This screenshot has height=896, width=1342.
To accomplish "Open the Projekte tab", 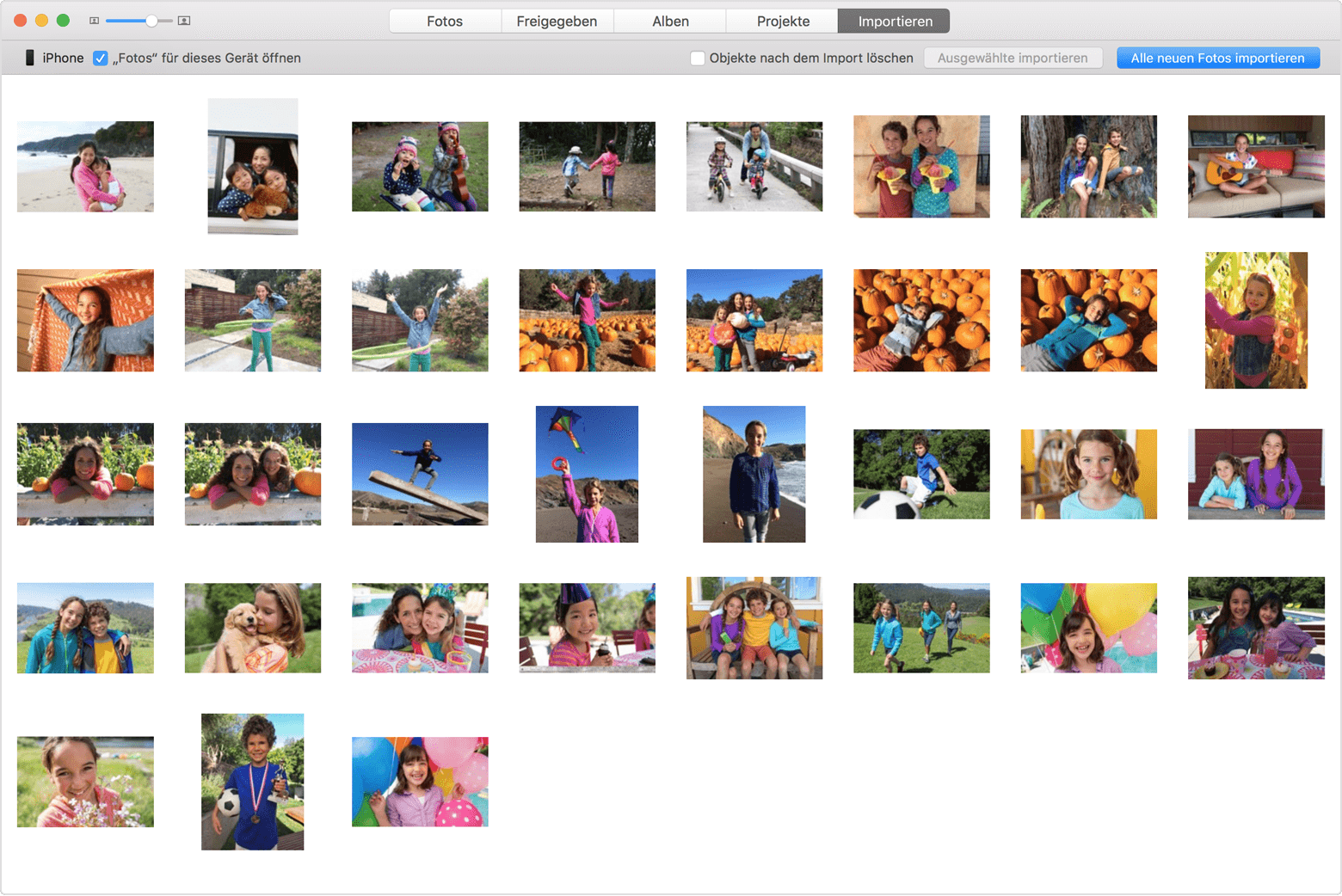I will tap(783, 21).
